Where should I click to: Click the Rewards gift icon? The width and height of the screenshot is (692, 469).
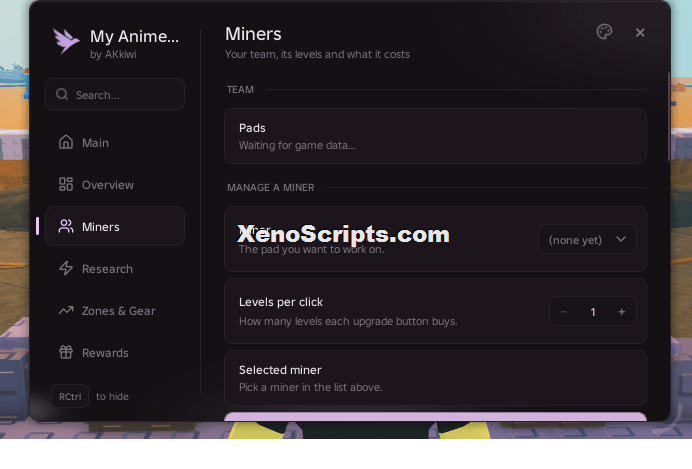coord(66,352)
